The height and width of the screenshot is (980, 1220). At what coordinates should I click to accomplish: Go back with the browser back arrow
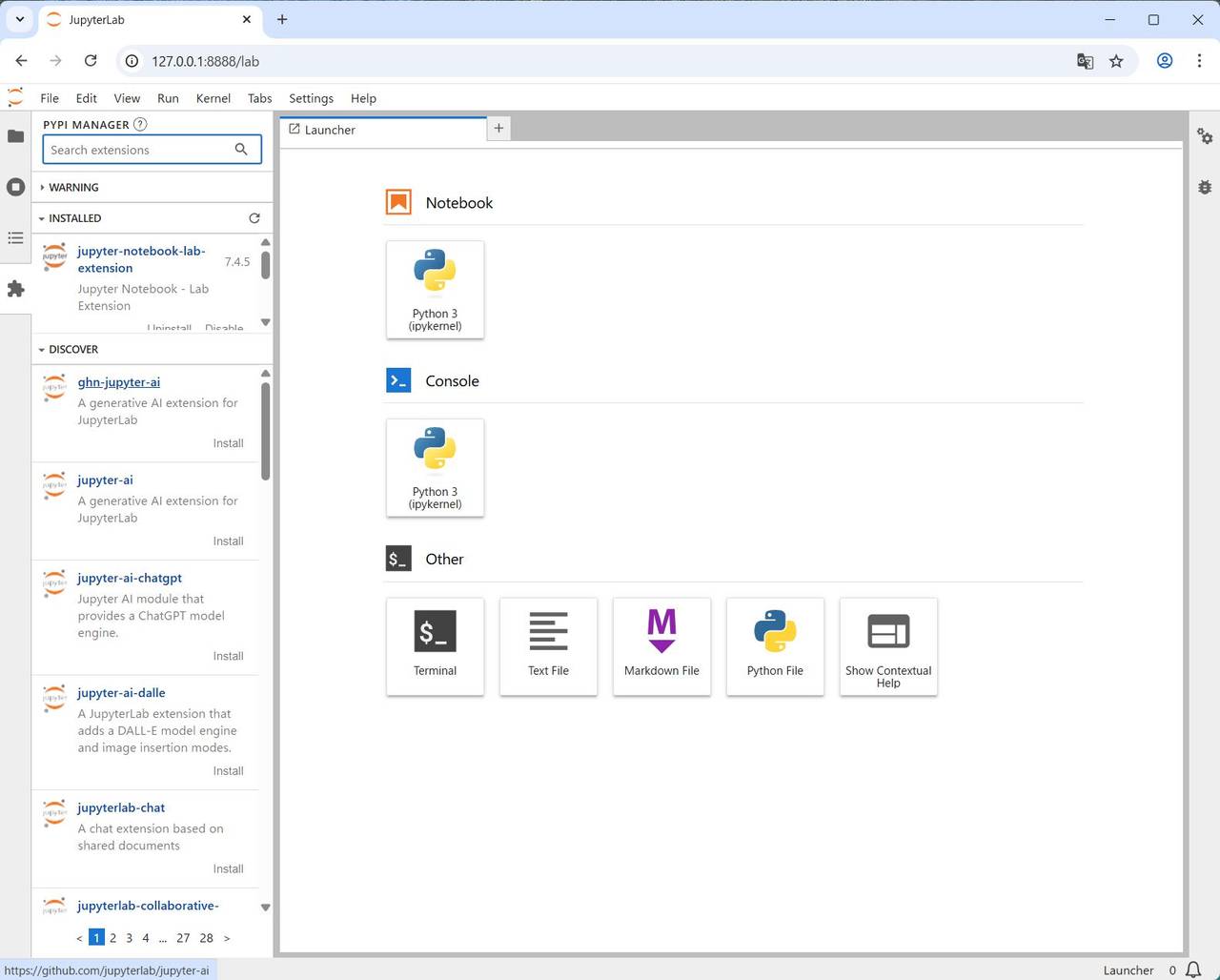[x=21, y=61]
